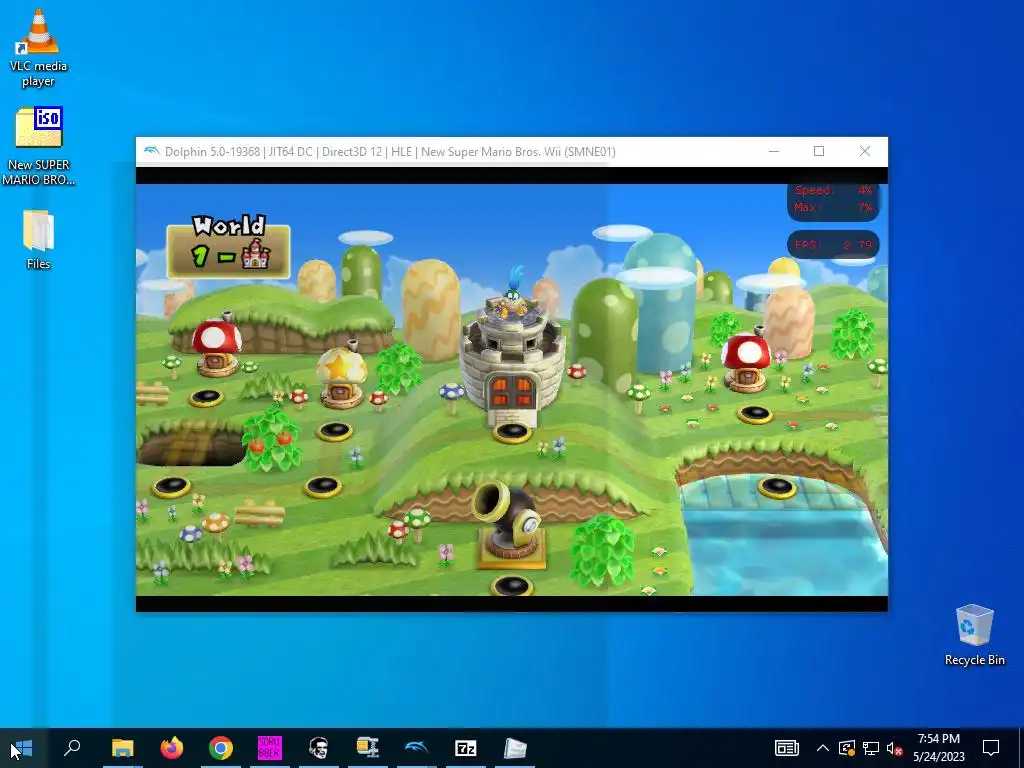
Task: Open the WinZip archive app in taskbar
Action: pos(368,748)
